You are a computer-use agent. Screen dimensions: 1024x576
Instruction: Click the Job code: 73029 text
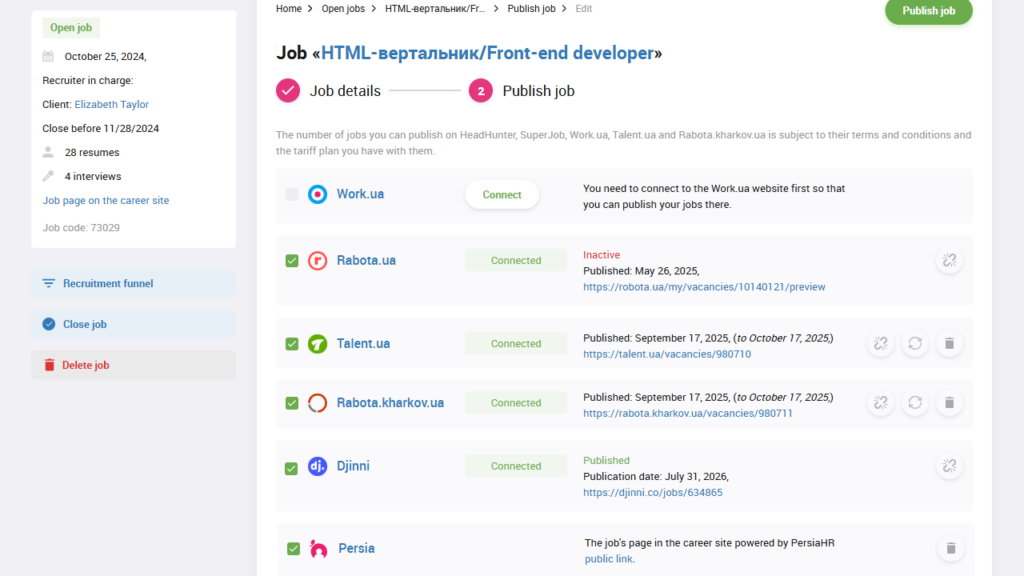click(81, 228)
